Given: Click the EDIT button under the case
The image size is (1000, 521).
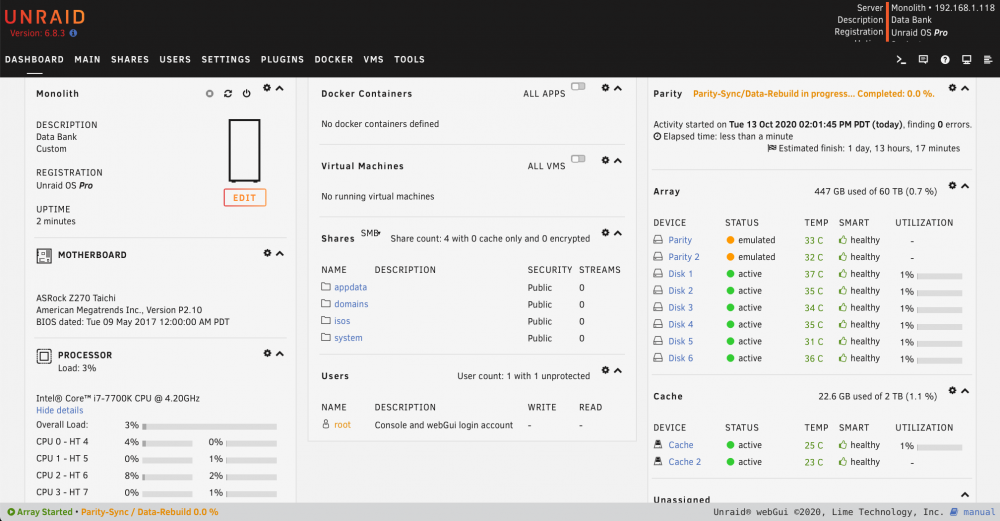Looking at the screenshot, I should (245, 198).
